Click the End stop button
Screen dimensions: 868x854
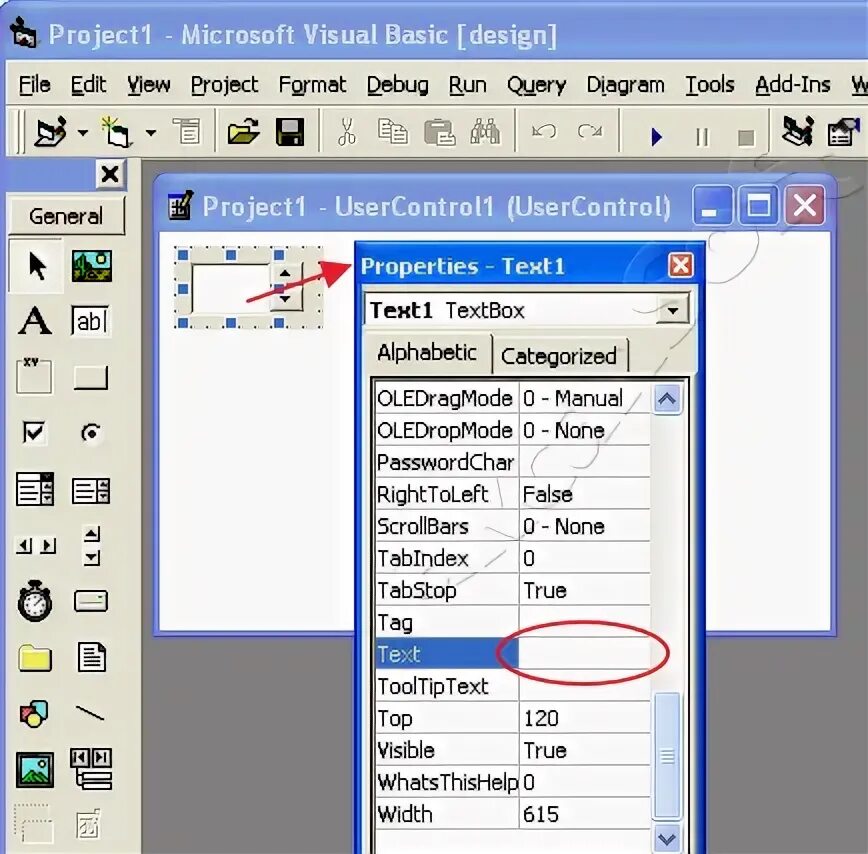click(746, 138)
